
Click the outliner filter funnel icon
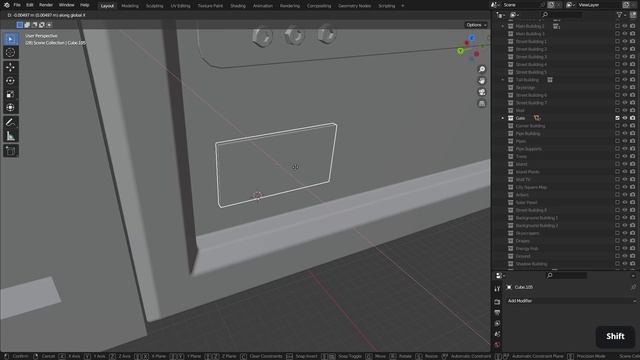click(x=619, y=15)
